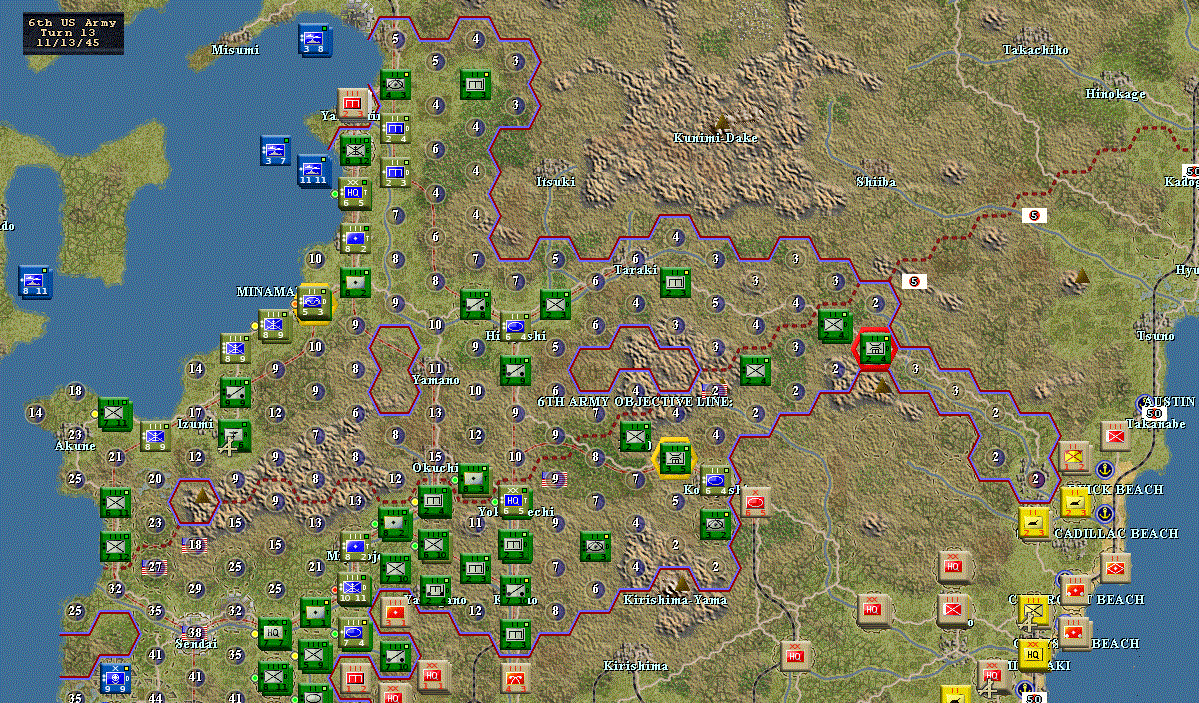This screenshot has width=1199, height=703.
Task: Select the yellow HQ counter near Miyazaki
Action: 1034,656
